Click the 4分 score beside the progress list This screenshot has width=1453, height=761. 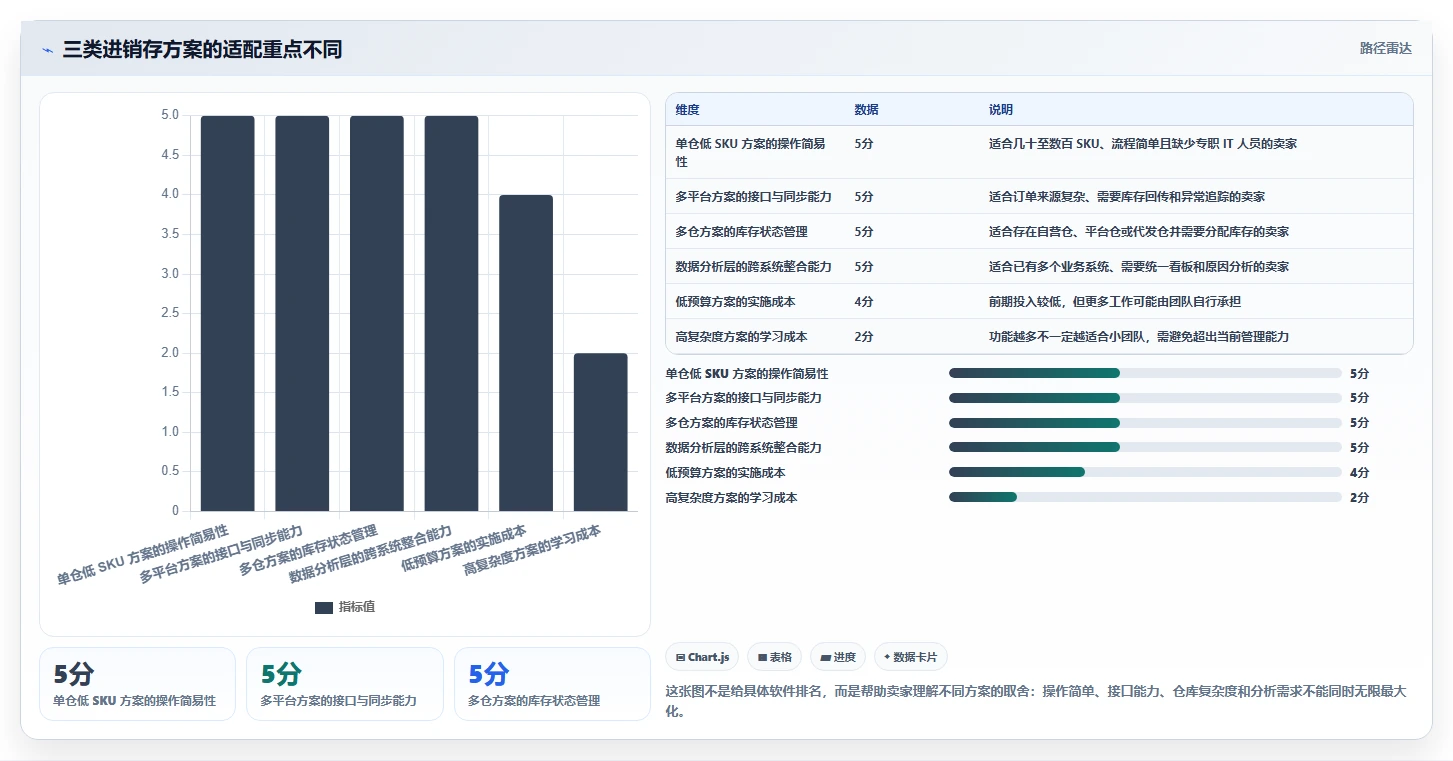[1359, 472]
